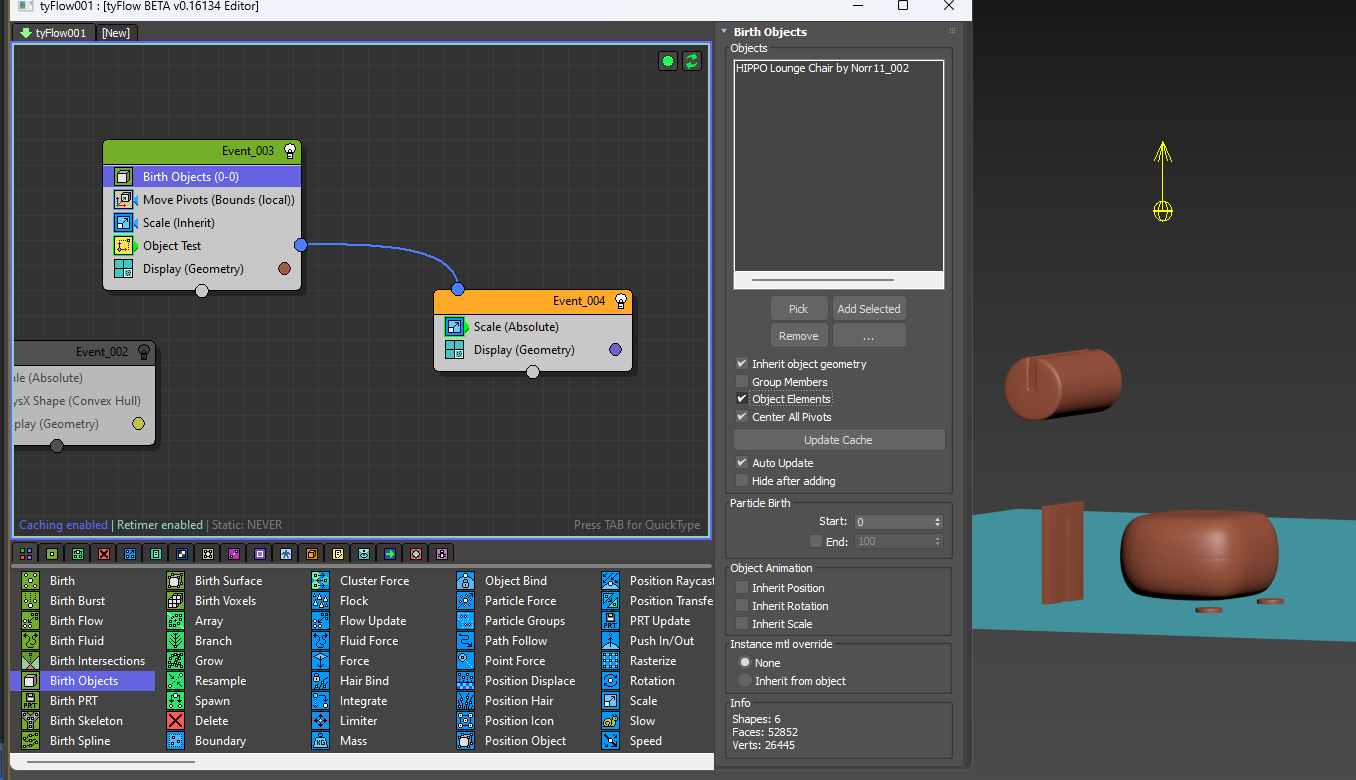Enable the Group Members checkbox
Screen dimensions: 1356x780
coord(742,382)
